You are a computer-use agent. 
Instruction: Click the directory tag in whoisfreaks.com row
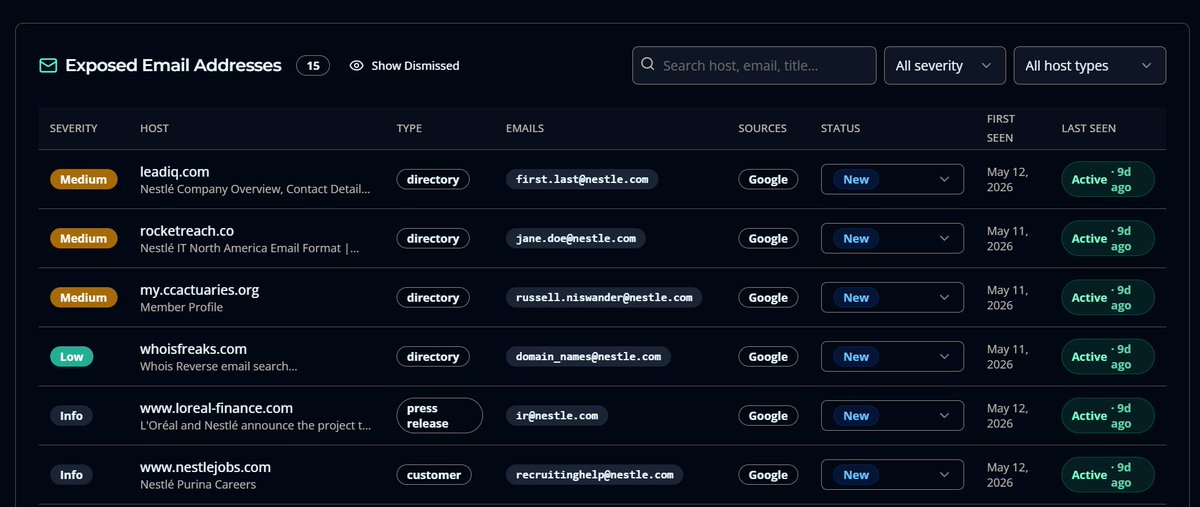click(433, 357)
